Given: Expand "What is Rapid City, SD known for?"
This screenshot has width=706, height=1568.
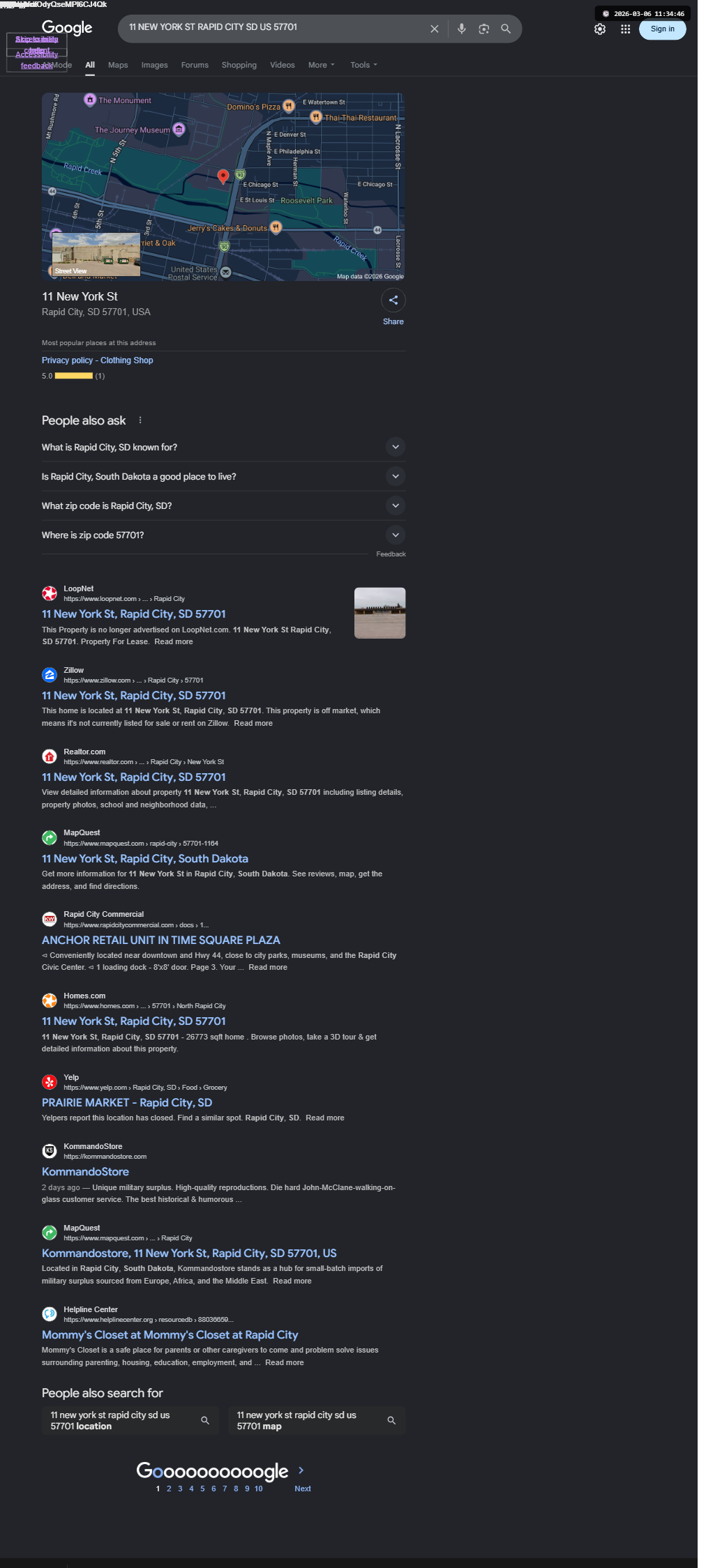Looking at the screenshot, I should tap(223, 447).
